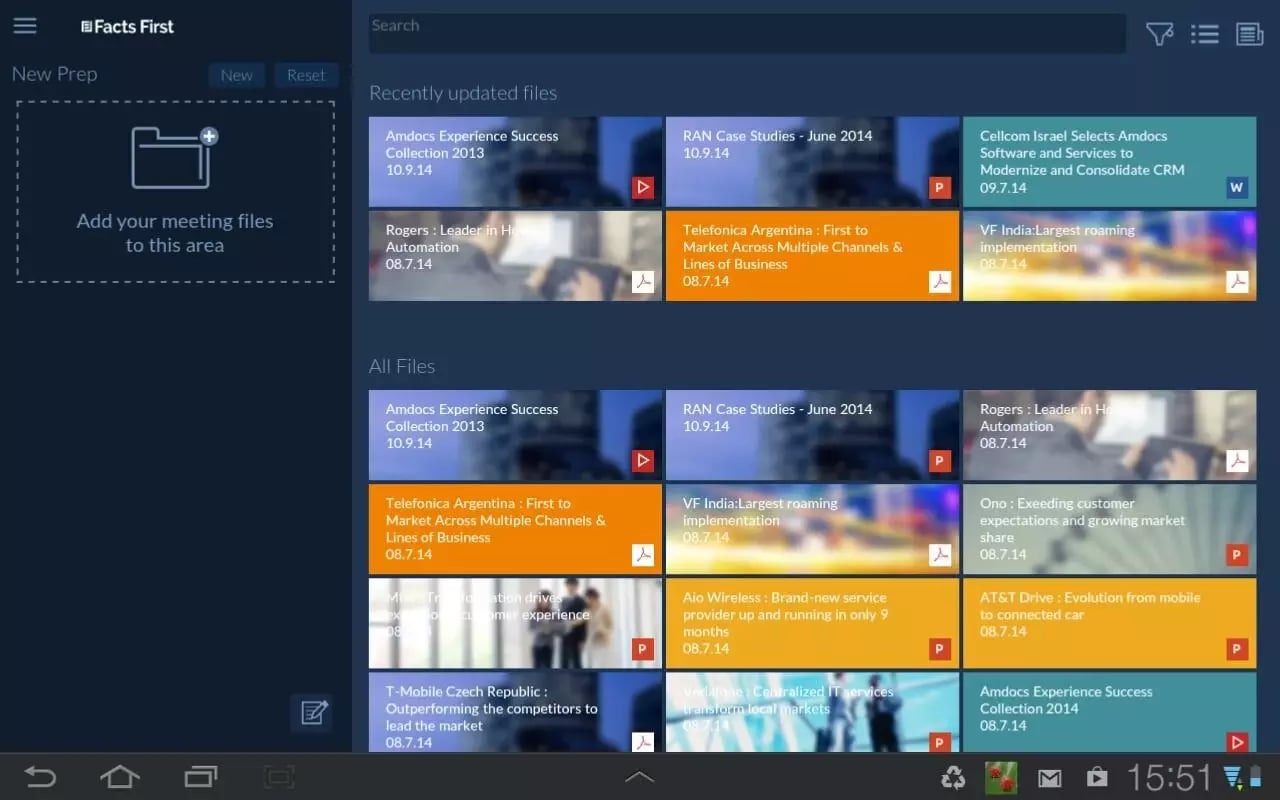Tap the 15:51 clock in status bar
The width and height of the screenshot is (1280, 800).
pyautogui.click(x=1169, y=777)
